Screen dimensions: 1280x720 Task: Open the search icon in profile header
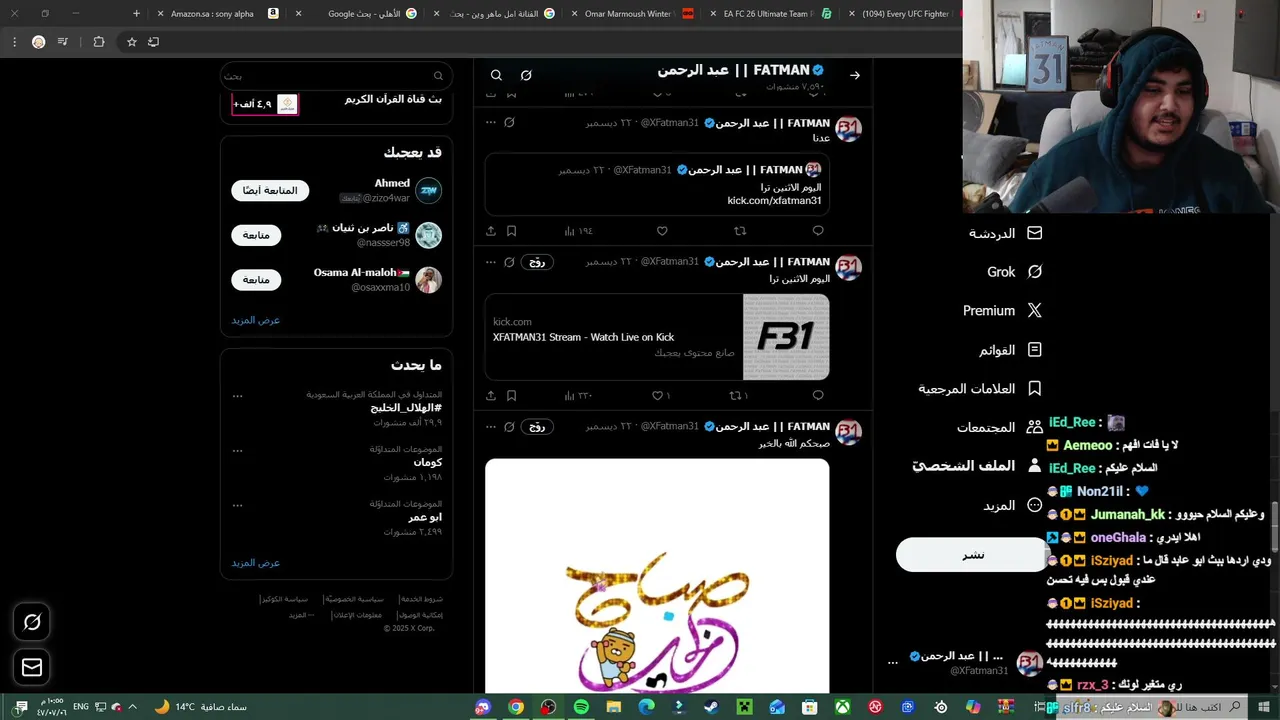[x=496, y=75]
